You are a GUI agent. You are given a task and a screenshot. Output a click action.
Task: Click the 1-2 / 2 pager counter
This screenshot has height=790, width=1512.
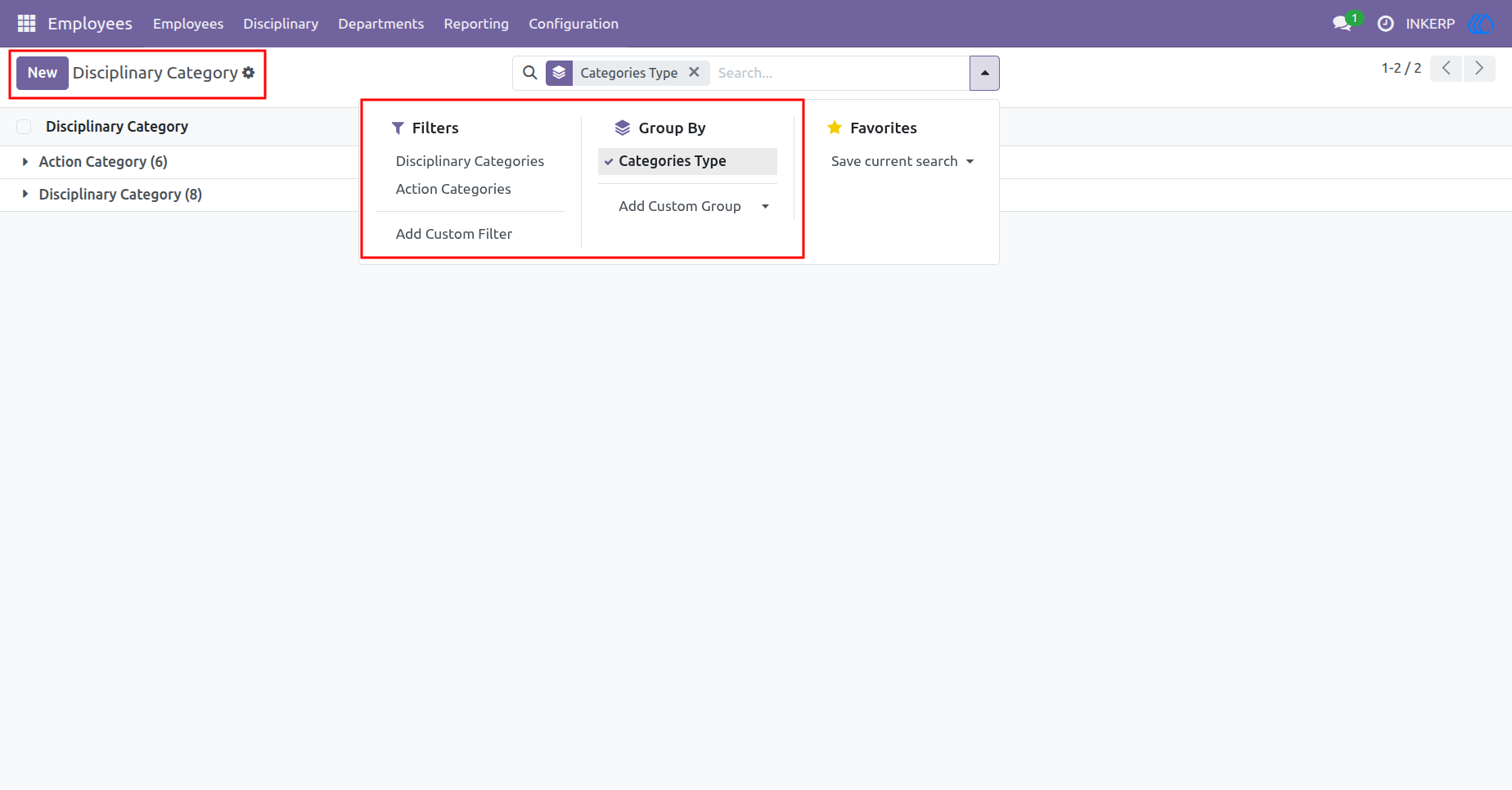[1402, 69]
